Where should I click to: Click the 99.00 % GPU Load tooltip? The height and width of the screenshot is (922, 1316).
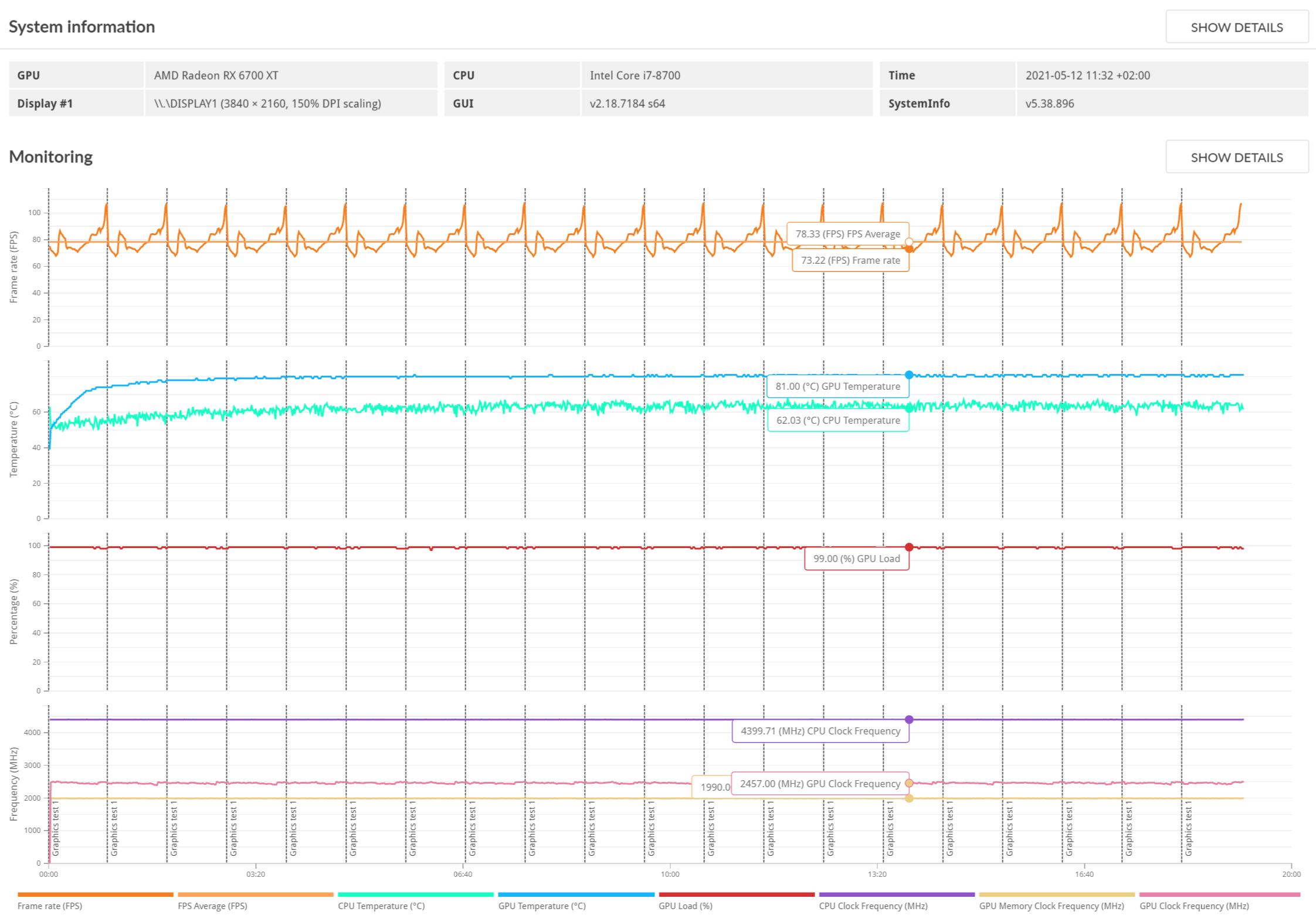pos(857,559)
